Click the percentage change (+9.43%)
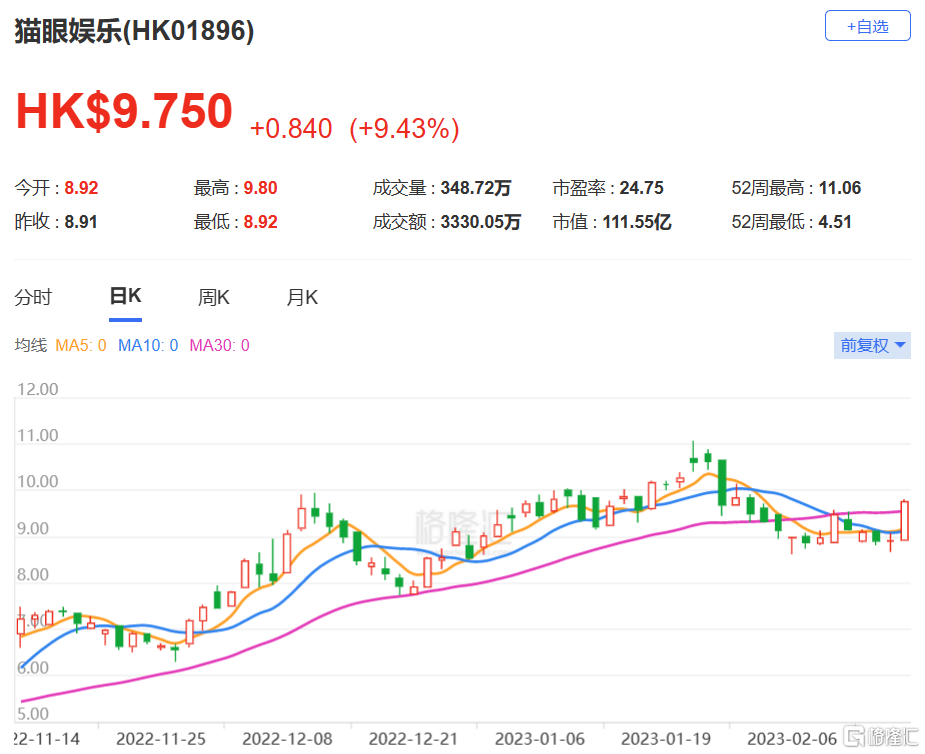This screenshot has height=754, width=925. click(404, 129)
